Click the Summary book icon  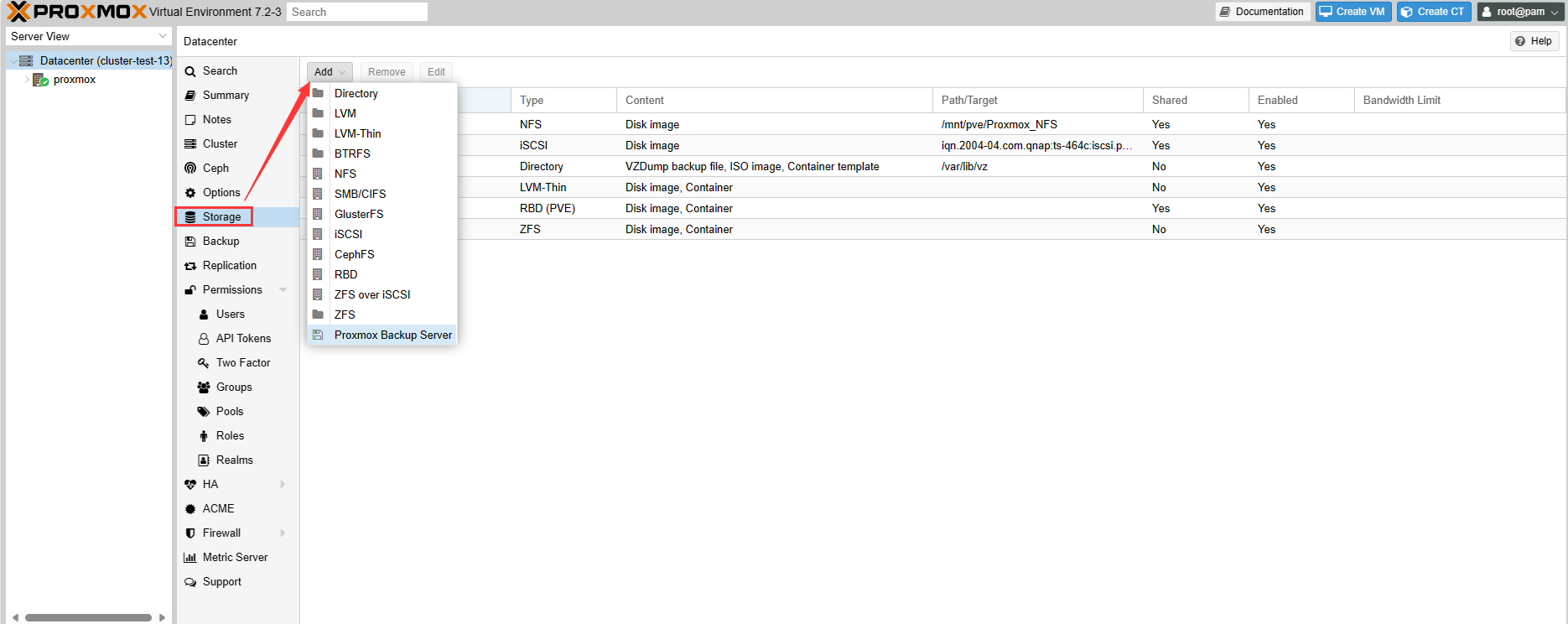point(190,96)
